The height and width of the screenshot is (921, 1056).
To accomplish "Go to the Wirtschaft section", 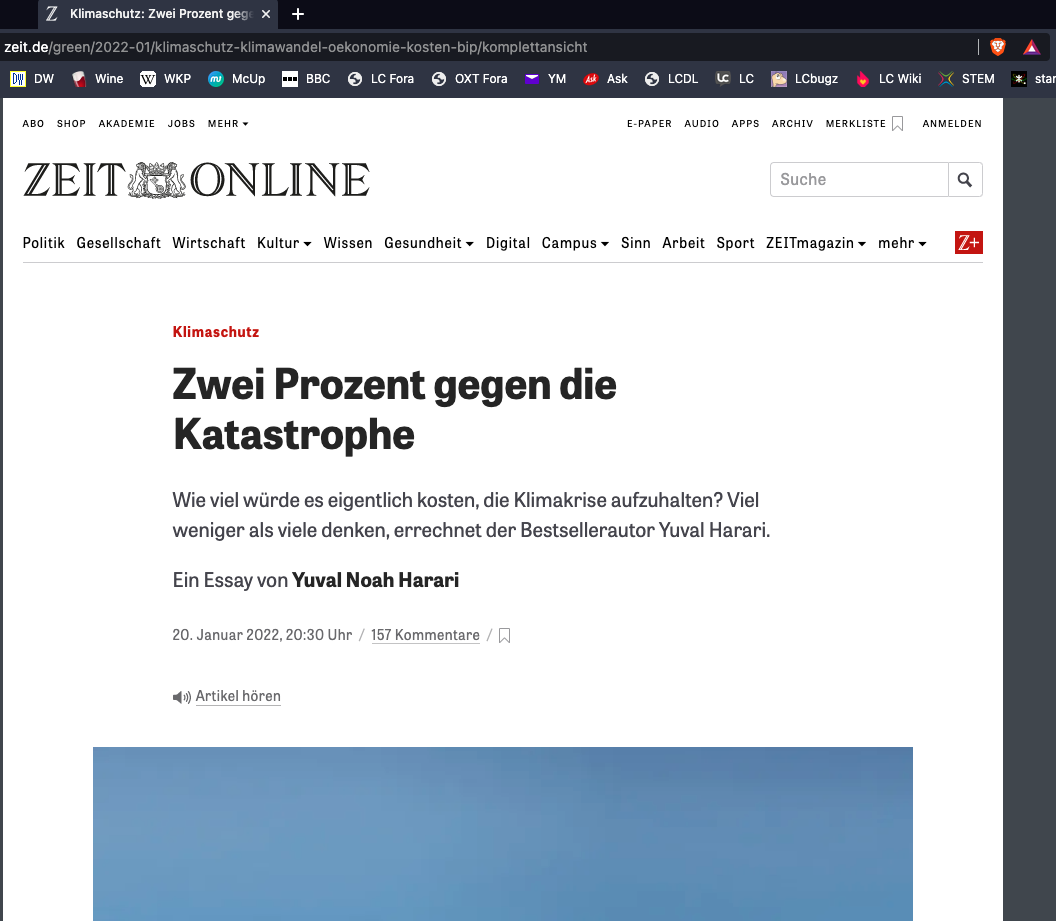I will click(208, 243).
